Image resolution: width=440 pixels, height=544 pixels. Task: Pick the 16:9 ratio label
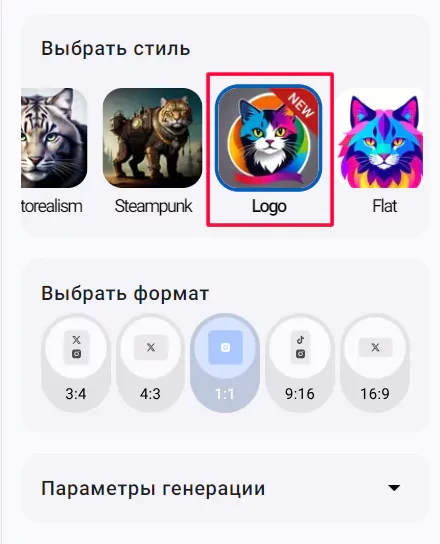pyautogui.click(x=375, y=394)
